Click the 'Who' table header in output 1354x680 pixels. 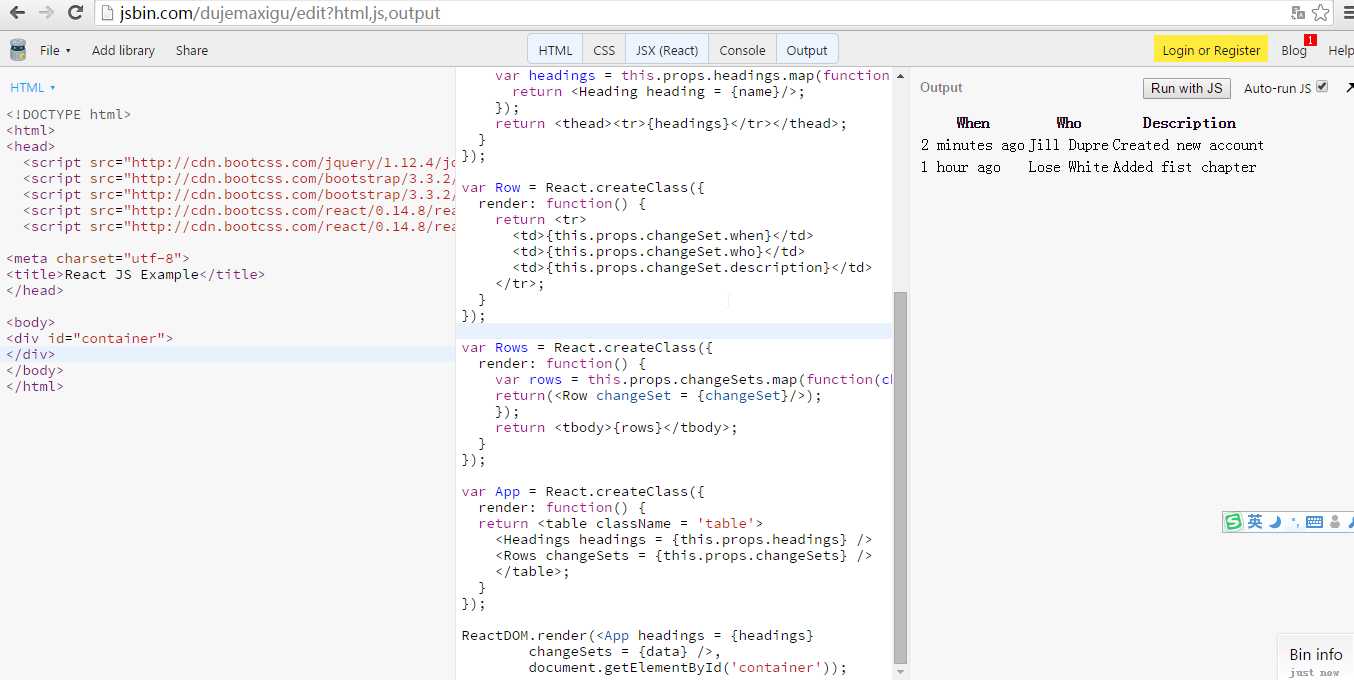coord(1069,123)
